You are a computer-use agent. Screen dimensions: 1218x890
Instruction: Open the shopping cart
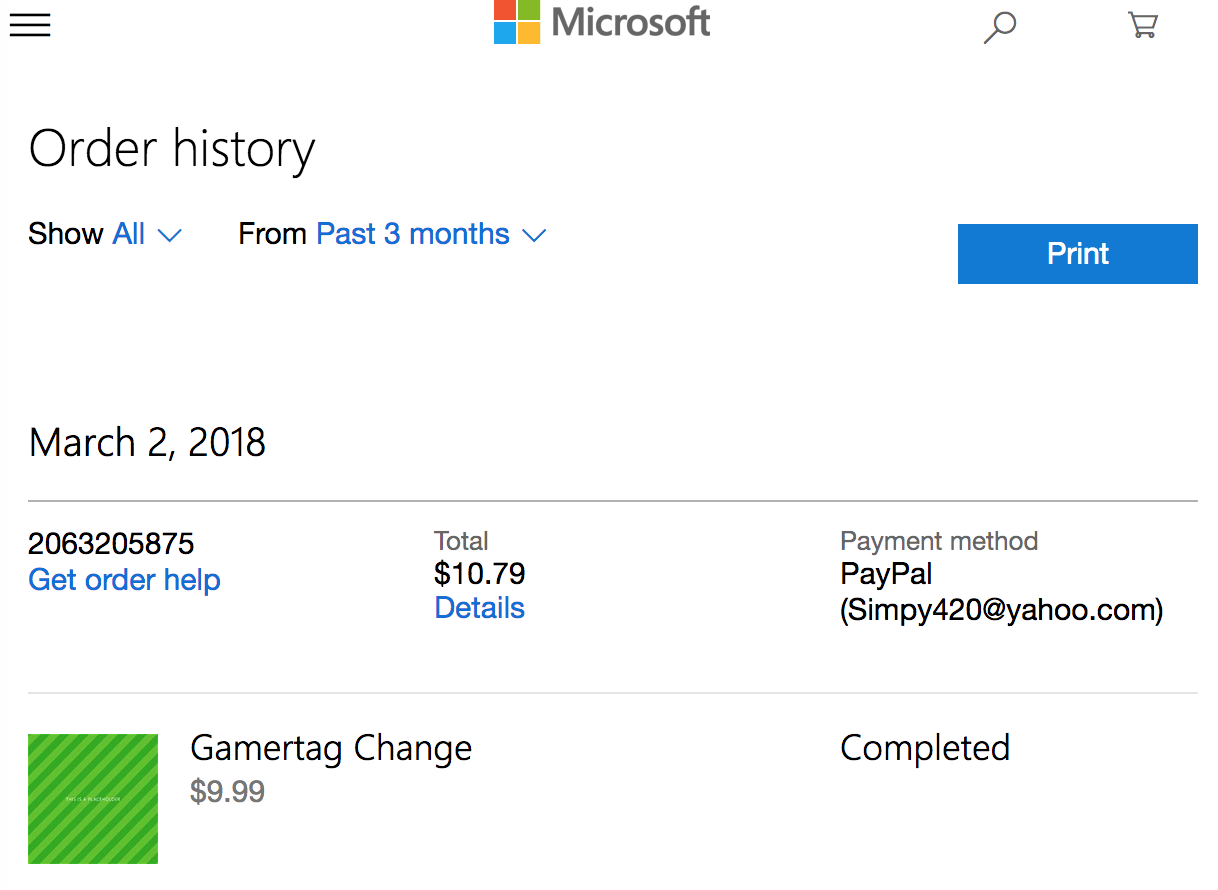click(x=1142, y=25)
